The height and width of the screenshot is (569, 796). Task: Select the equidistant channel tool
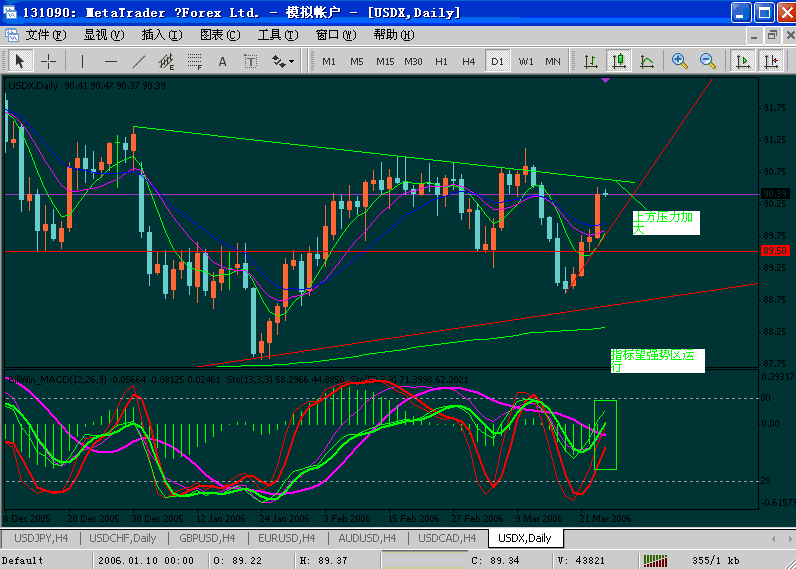click(166, 61)
